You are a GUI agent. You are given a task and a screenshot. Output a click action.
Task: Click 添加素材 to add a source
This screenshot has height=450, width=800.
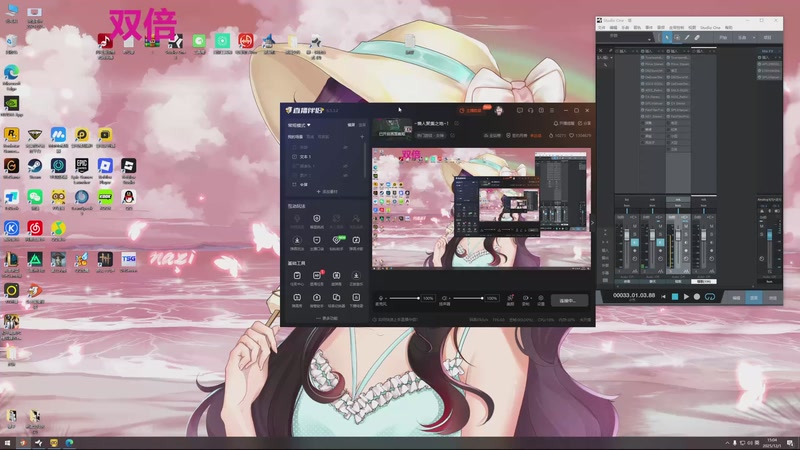coord(327,192)
